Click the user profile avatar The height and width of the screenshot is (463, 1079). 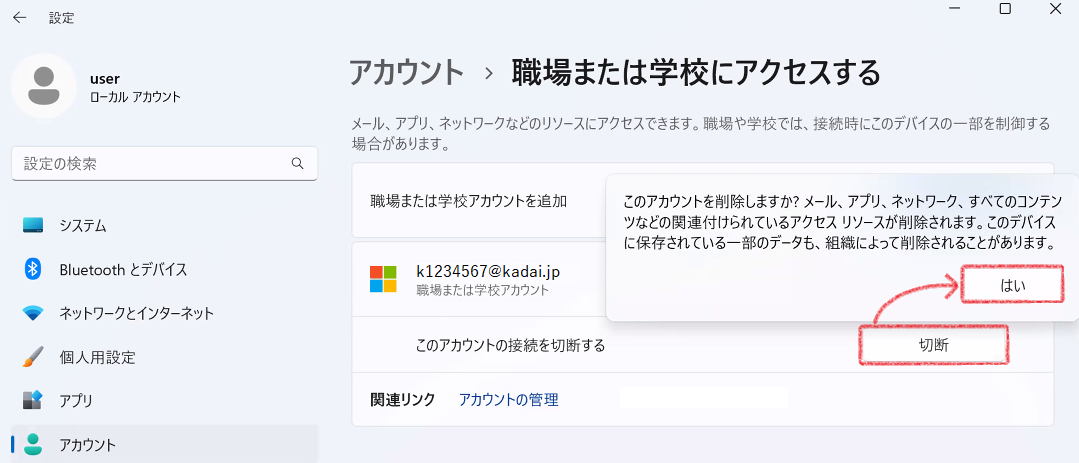point(44,87)
